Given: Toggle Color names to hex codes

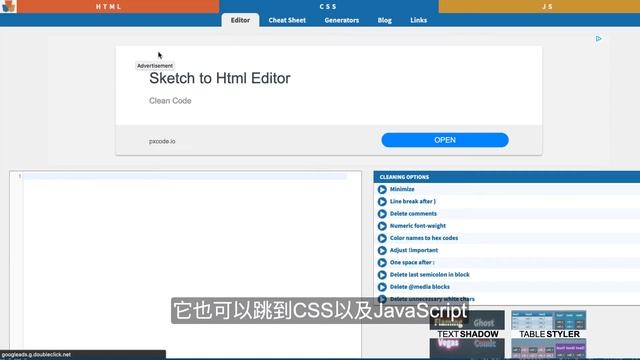Looking at the screenshot, I should [382, 238].
